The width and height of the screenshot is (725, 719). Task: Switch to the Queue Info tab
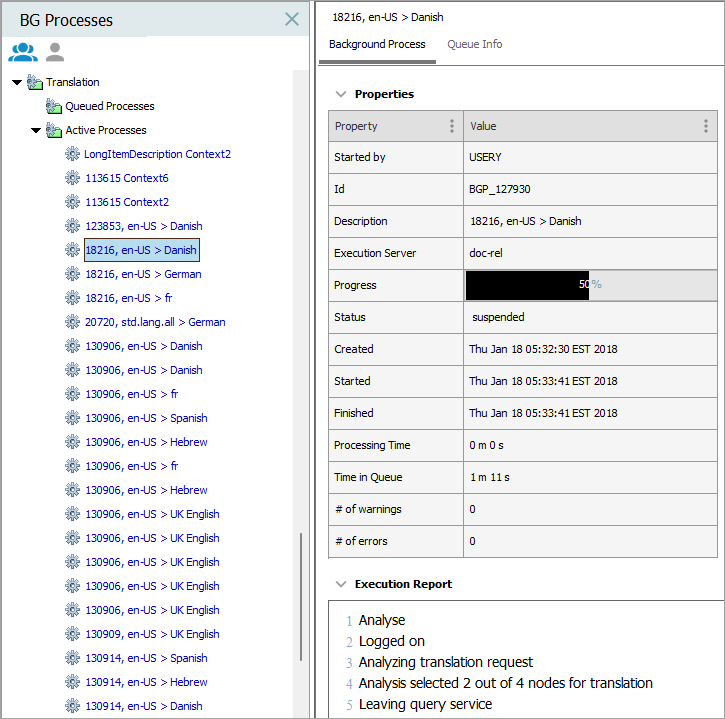click(474, 44)
